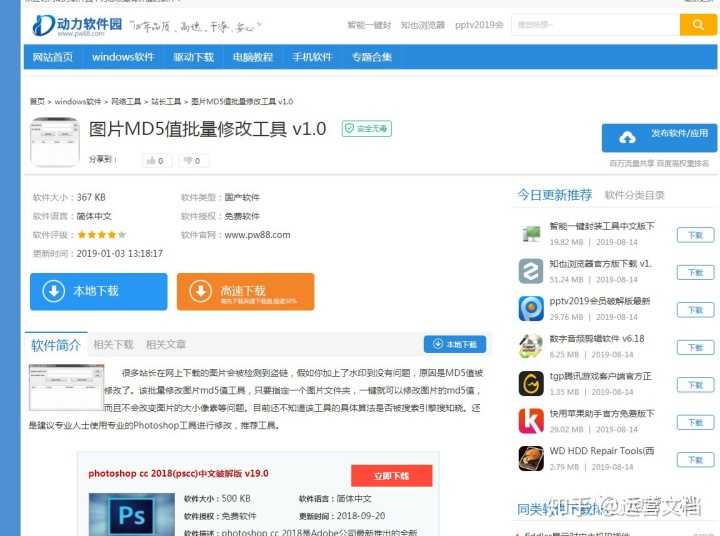Click the update time 2019-01-03 13:18:17

(119, 254)
